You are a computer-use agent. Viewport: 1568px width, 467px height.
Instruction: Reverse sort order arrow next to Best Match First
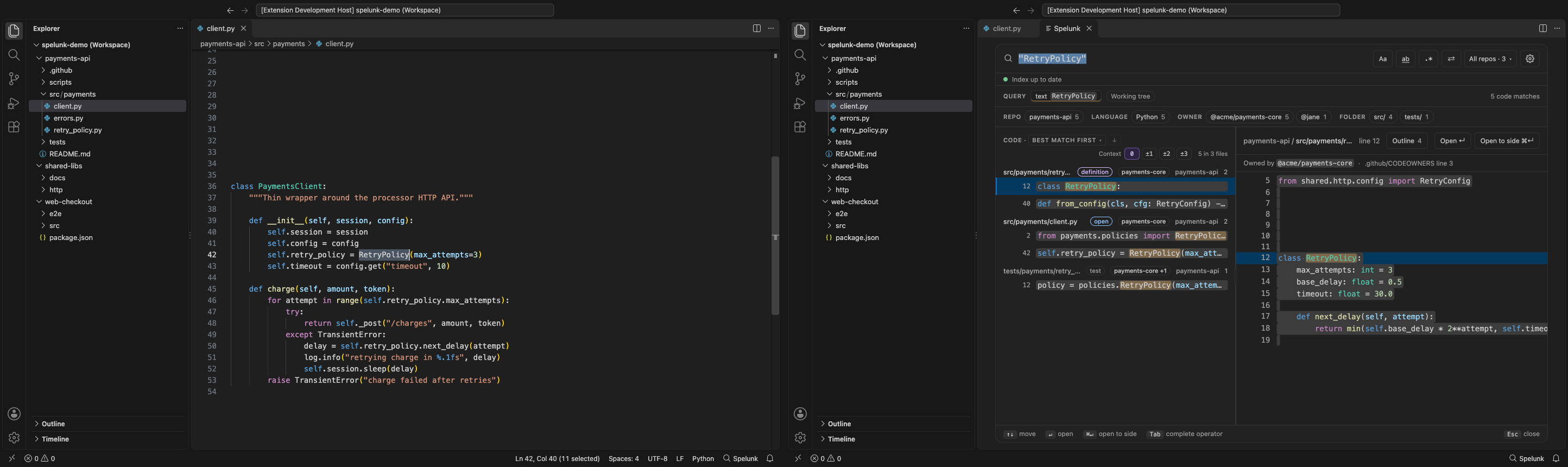coord(1115,141)
